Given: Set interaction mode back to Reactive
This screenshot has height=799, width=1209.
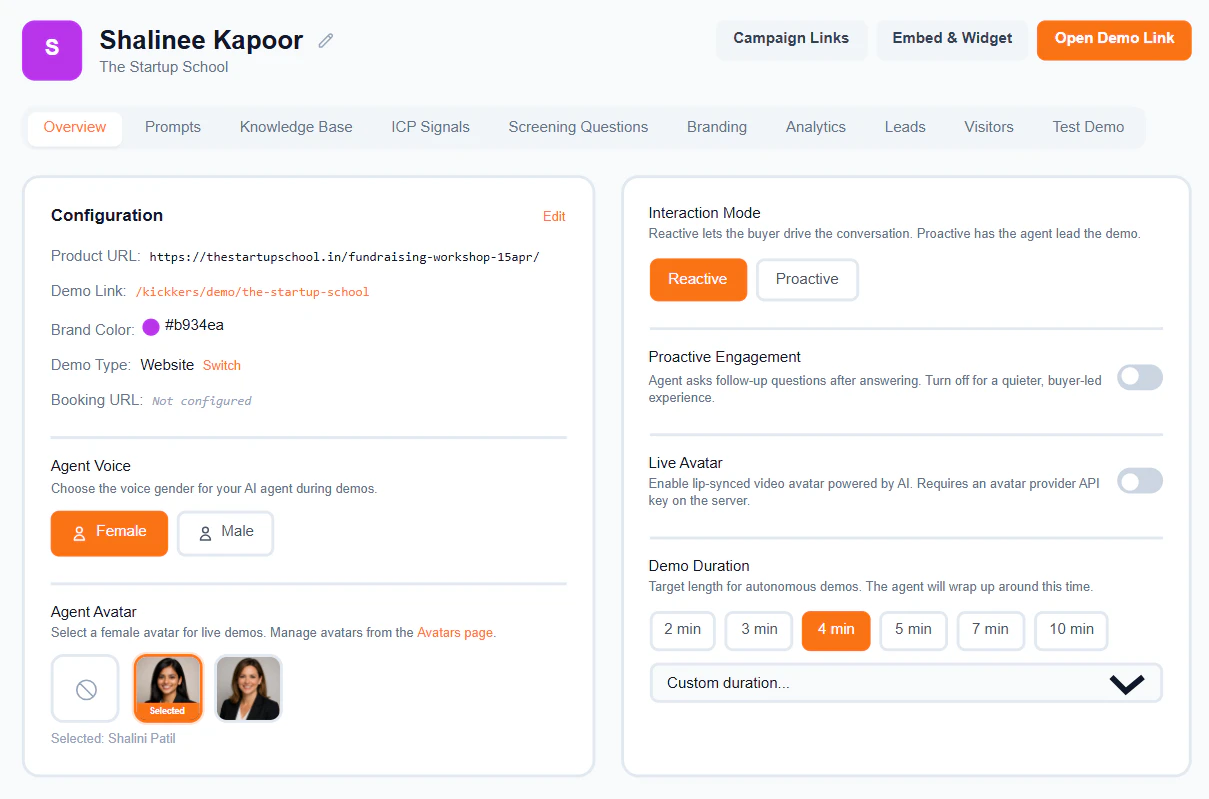Looking at the screenshot, I should click(x=698, y=280).
